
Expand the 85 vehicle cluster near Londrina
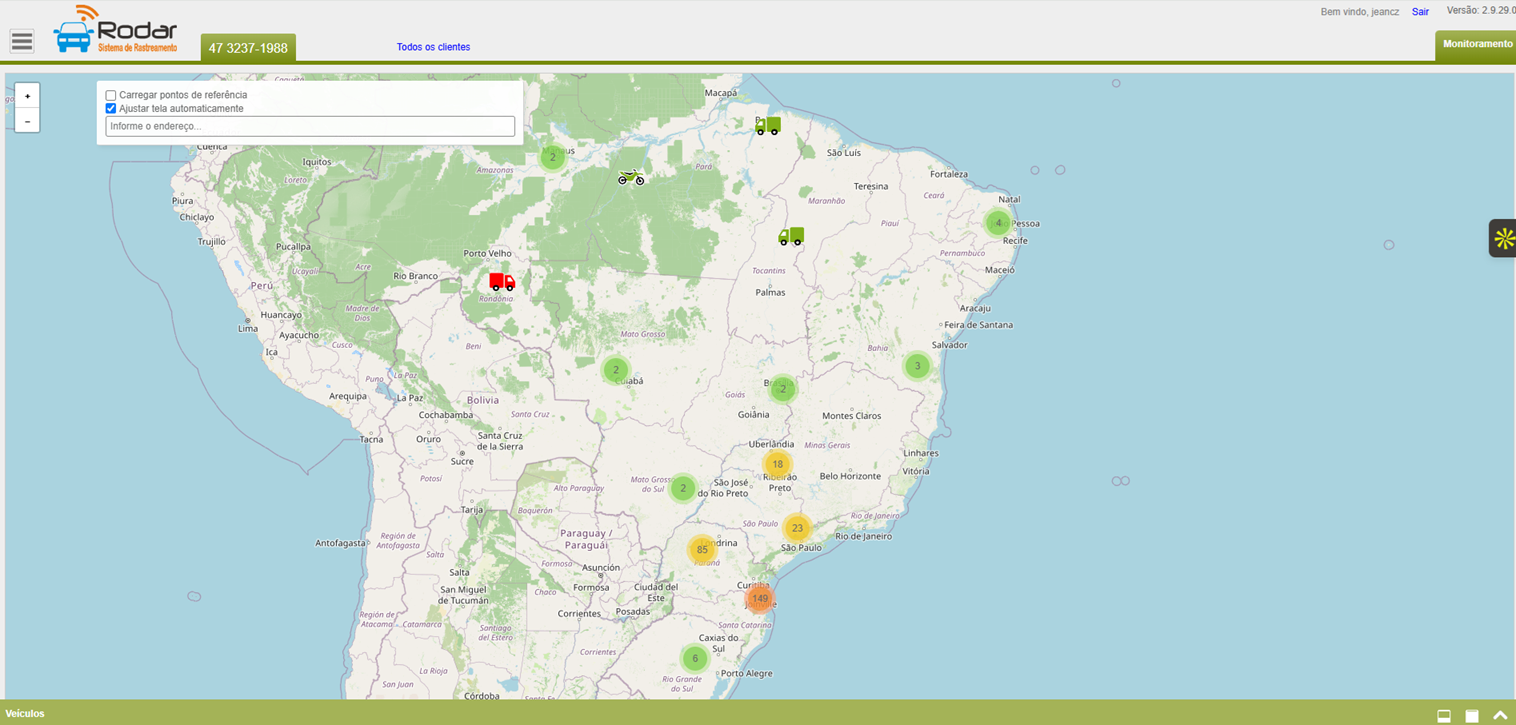click(x=702, y=549)
